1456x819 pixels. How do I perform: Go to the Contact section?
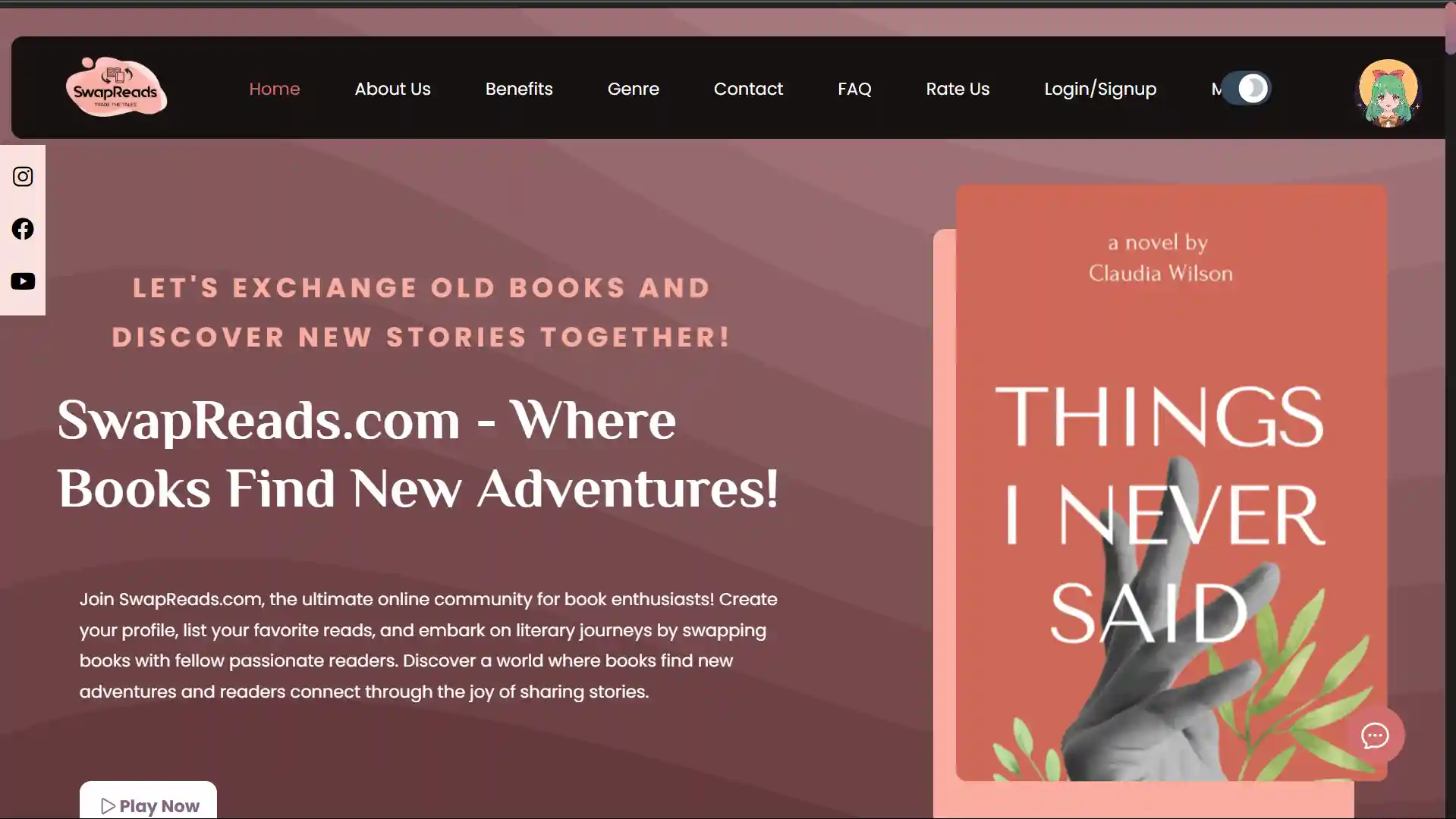point(748,89)
